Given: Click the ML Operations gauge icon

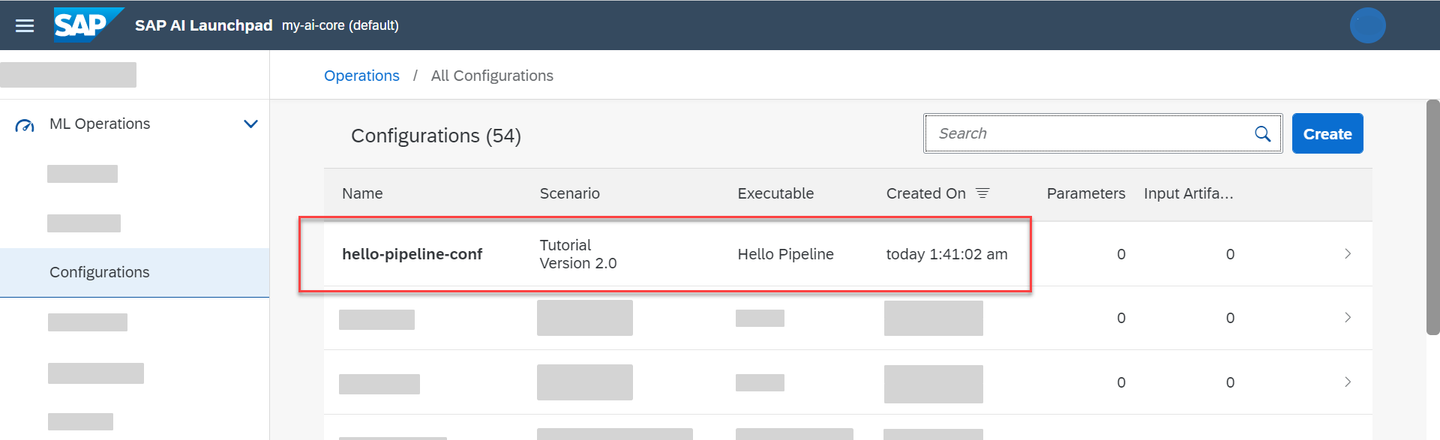Looking at the screenshot, I should pyautogui.click(x=25, y=125).
